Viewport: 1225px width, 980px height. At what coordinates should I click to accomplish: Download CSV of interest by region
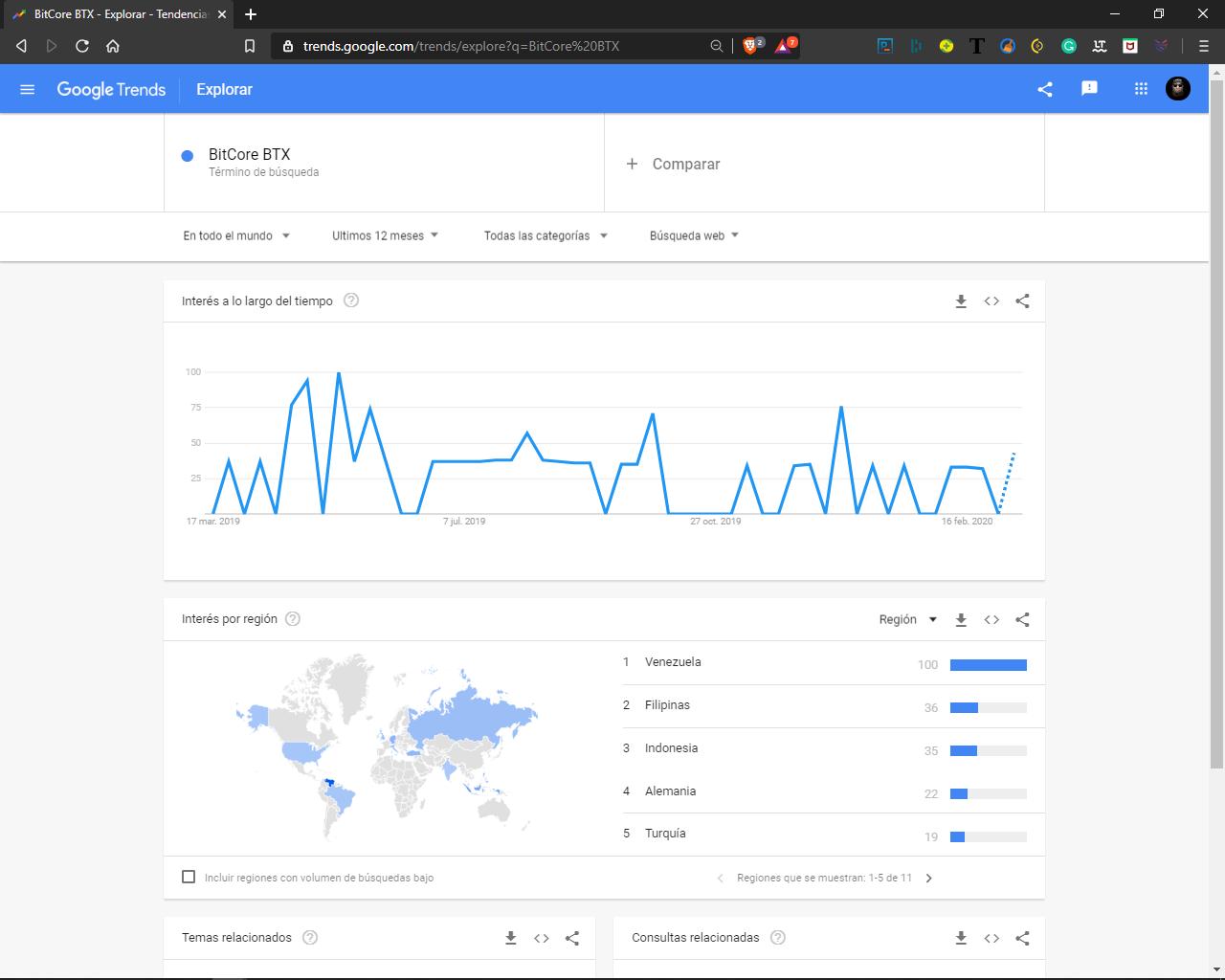coord(961,620)
